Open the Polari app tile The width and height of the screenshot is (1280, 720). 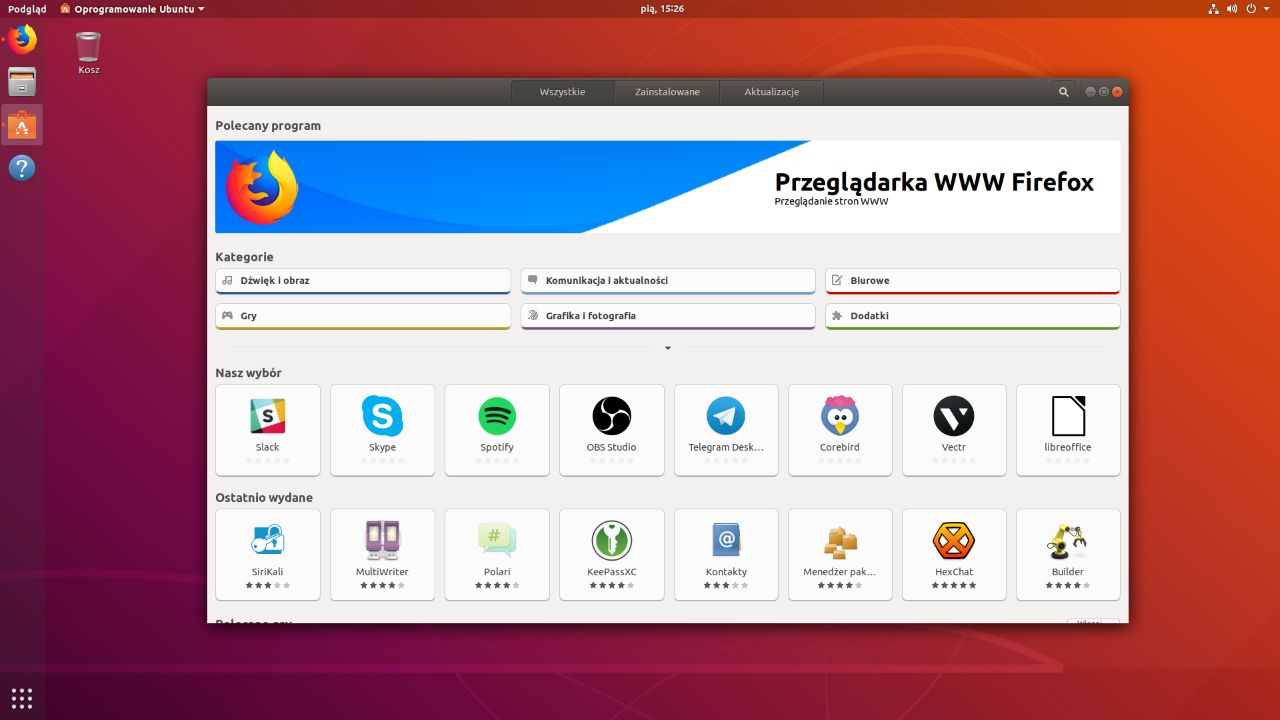[497, 555]
